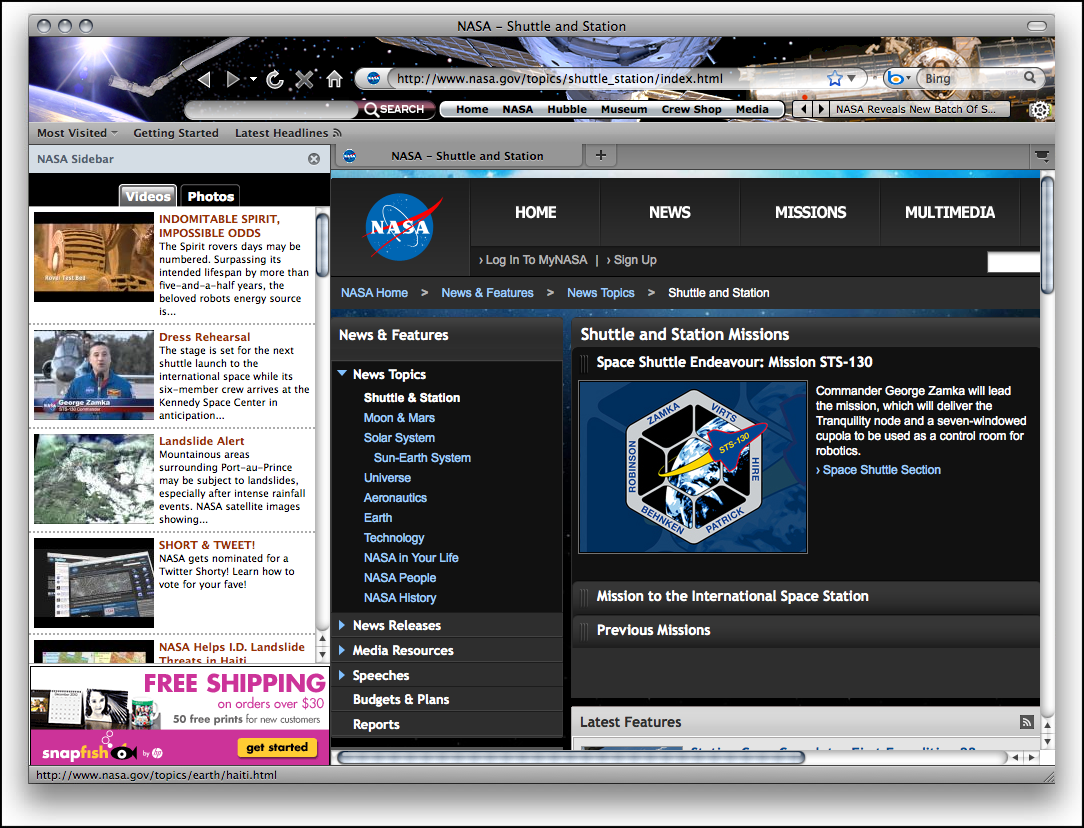
Task: Go to the News Topics breadcrumb
Action: click(x=600, y=293)
